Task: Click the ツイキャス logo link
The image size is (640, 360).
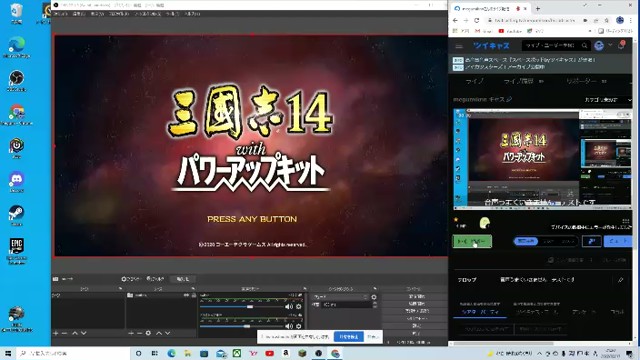Action: coord(491,46)
